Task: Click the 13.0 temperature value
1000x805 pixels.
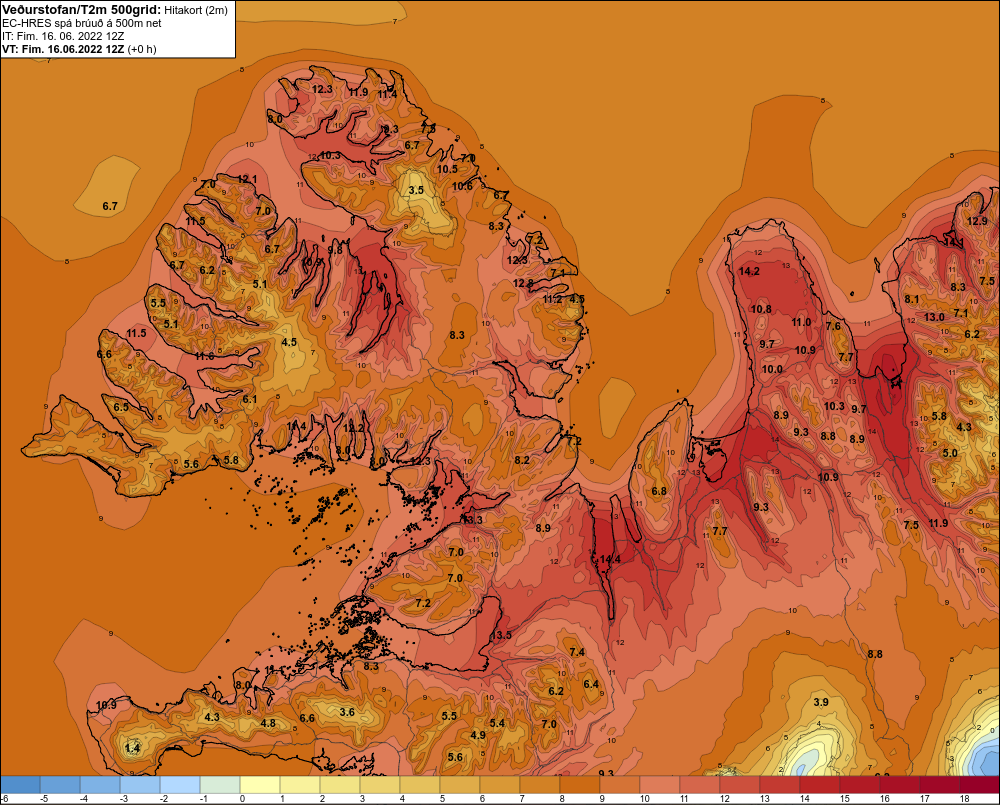Action: click(934, 317)
